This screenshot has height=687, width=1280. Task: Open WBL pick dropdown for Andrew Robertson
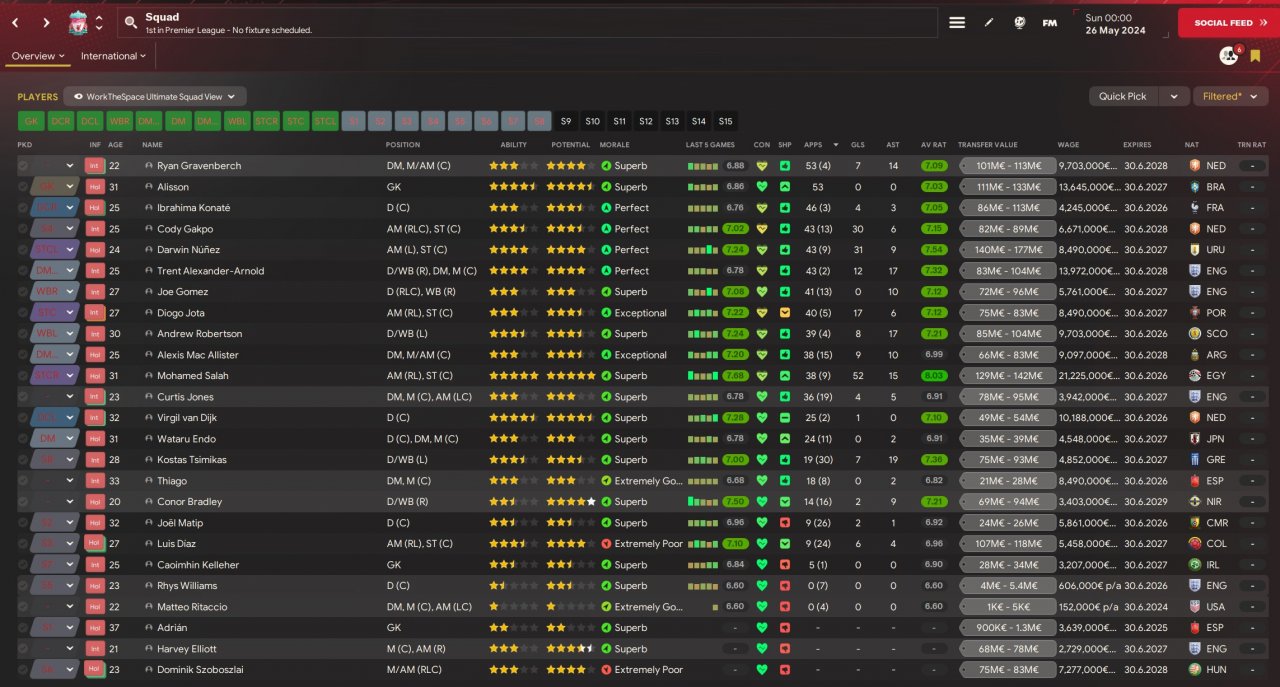(70, 334)
